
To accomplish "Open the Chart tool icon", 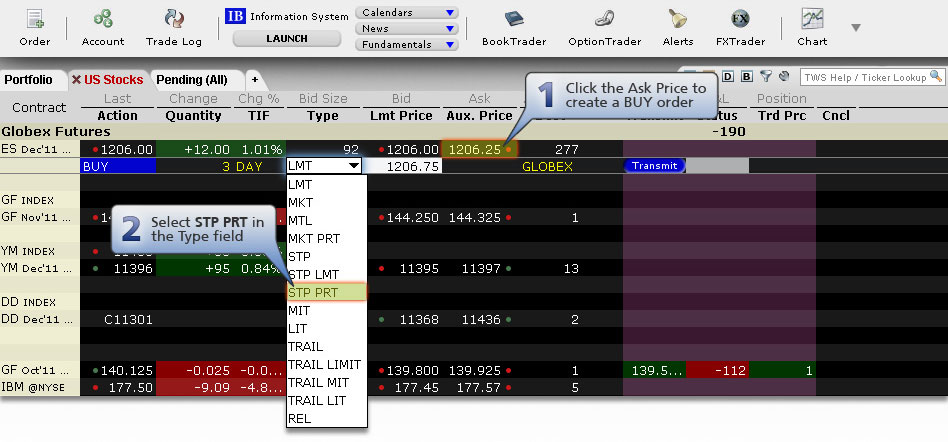I will click(812, 20).
